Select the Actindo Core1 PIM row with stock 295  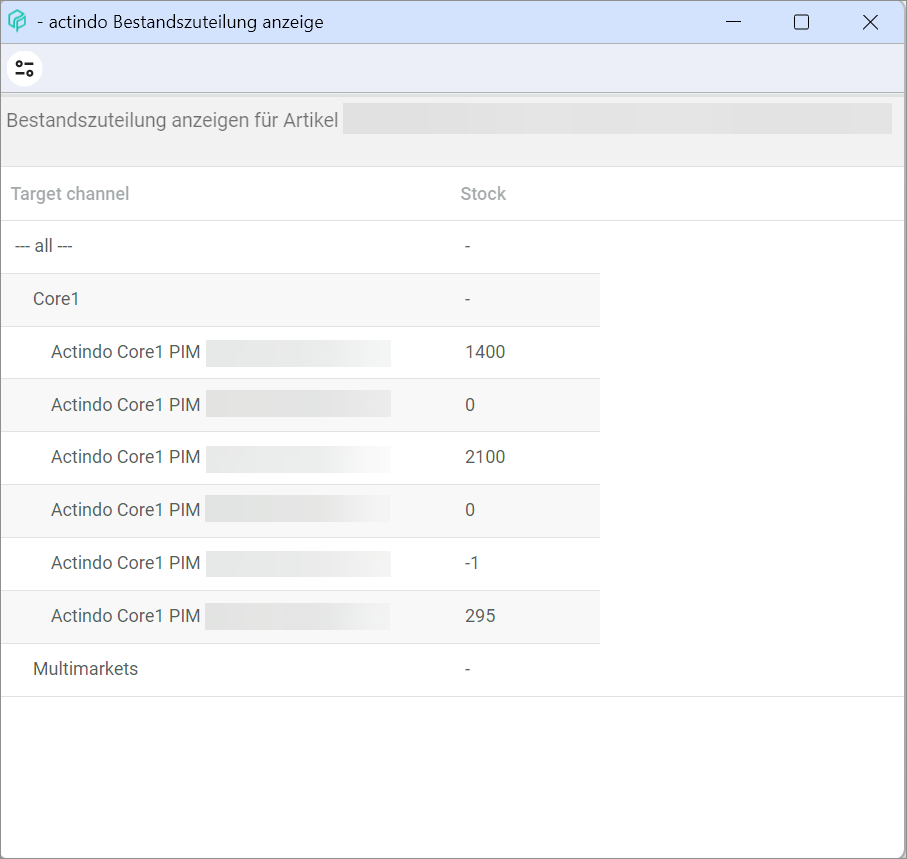[x=300, y=617]
